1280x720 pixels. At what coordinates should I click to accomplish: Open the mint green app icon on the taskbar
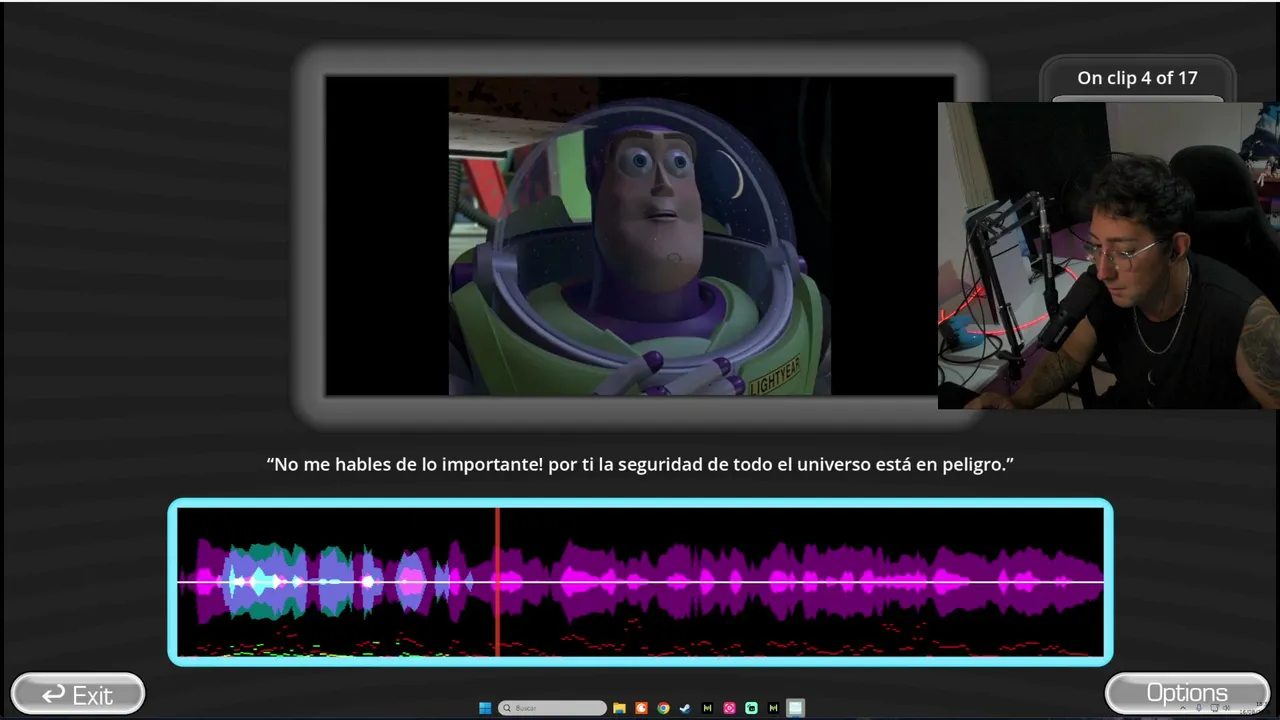coord(752,708)
